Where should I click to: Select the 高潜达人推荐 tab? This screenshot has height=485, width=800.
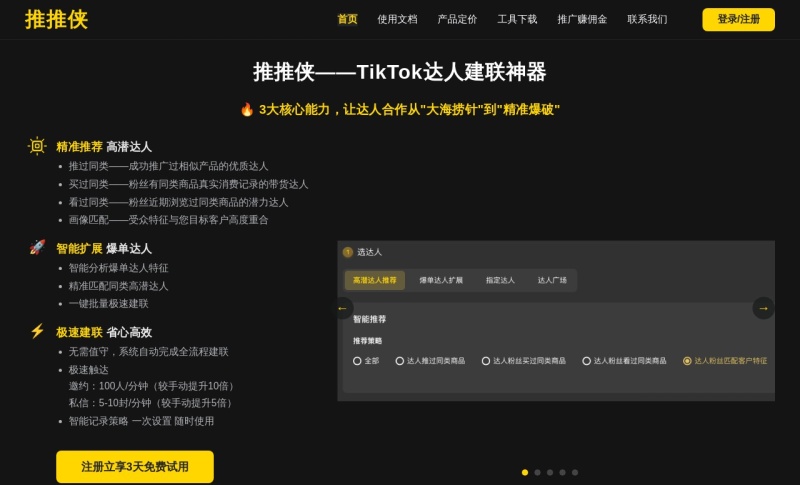pos(374,280)
